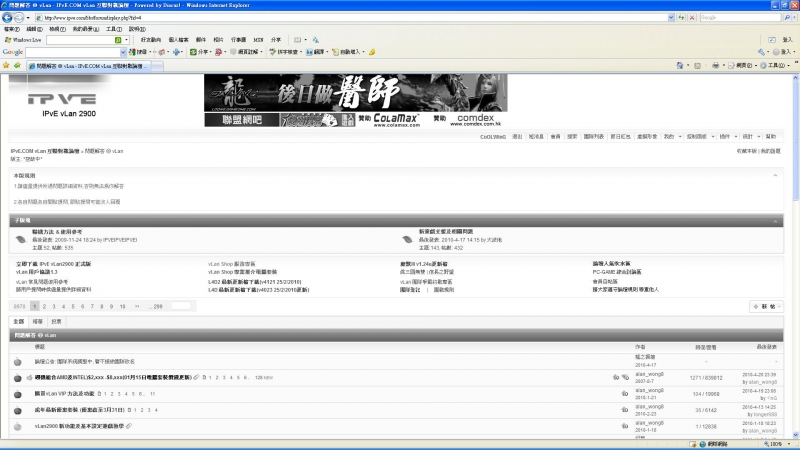Click the Google Toolbar AutoFill button
Image resolution: width=800 pixels, height=450 pixels.
pyautogui.click(x=346, y=52)
